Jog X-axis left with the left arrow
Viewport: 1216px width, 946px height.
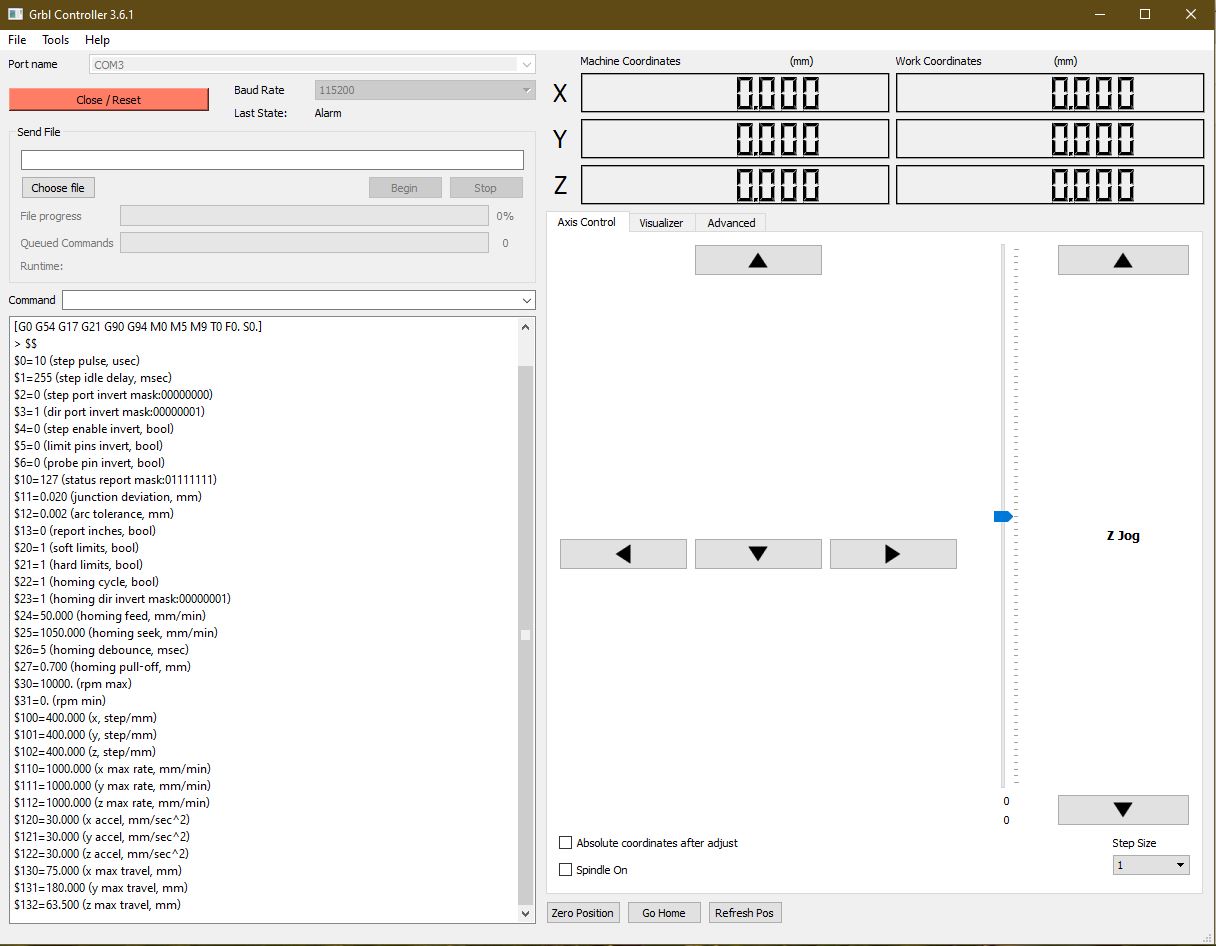pos(623,554)
